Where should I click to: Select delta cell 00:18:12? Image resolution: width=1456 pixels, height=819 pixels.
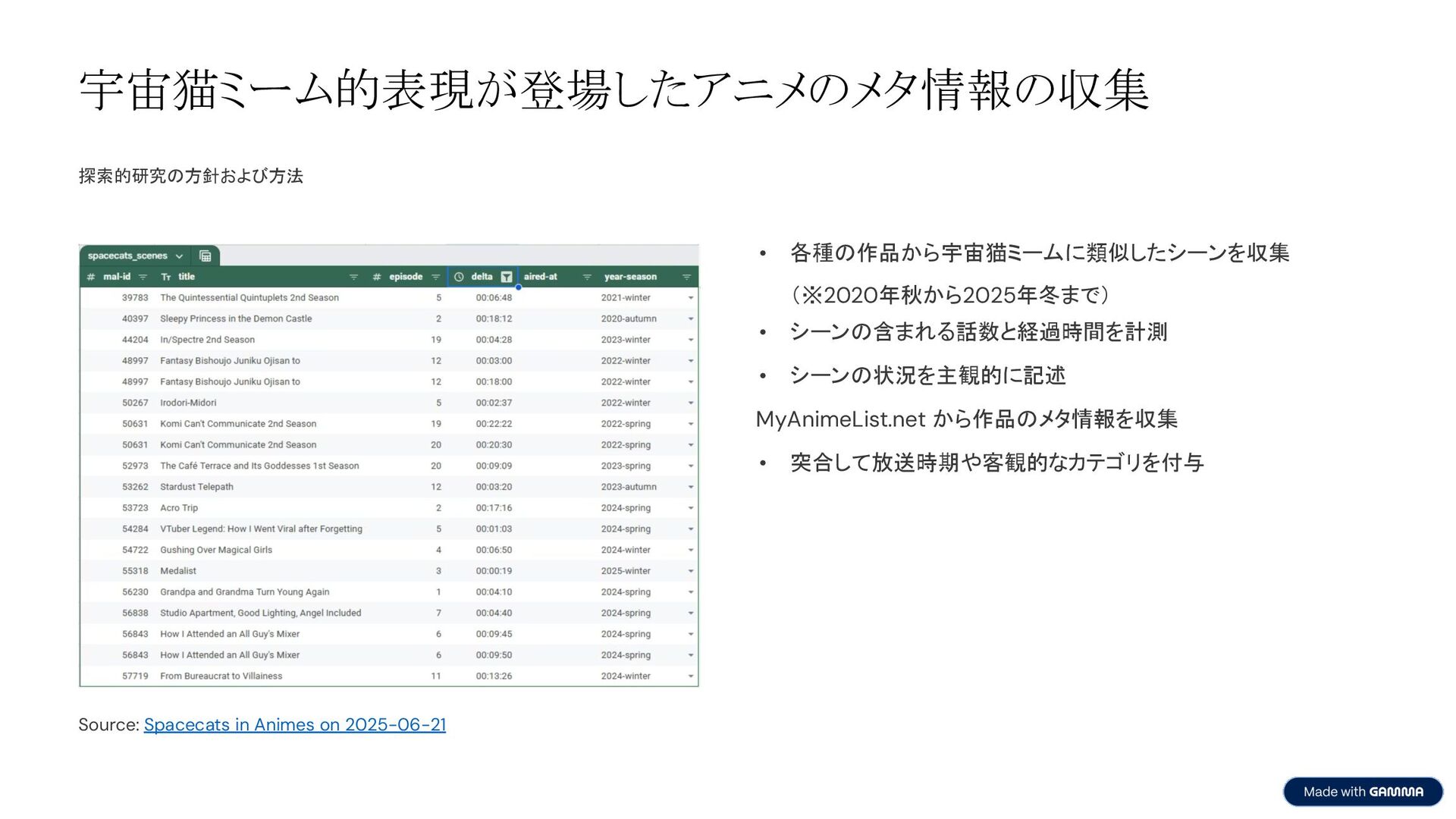coord(494,319)
